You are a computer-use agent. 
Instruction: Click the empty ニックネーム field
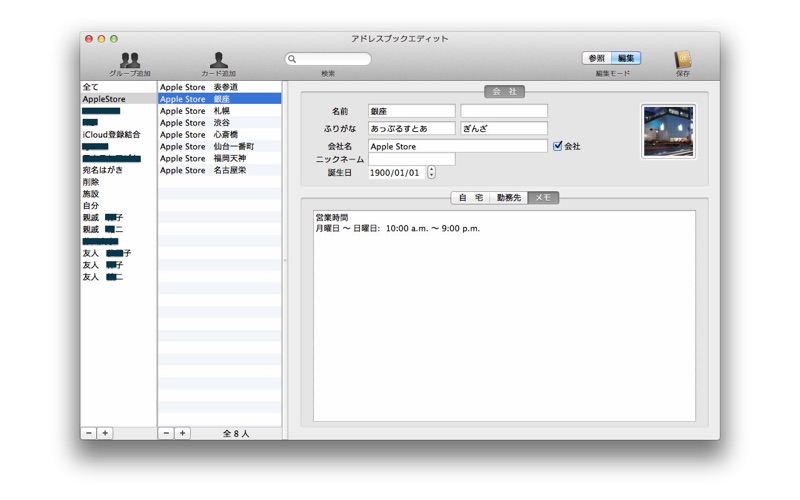tap(412, 159)
